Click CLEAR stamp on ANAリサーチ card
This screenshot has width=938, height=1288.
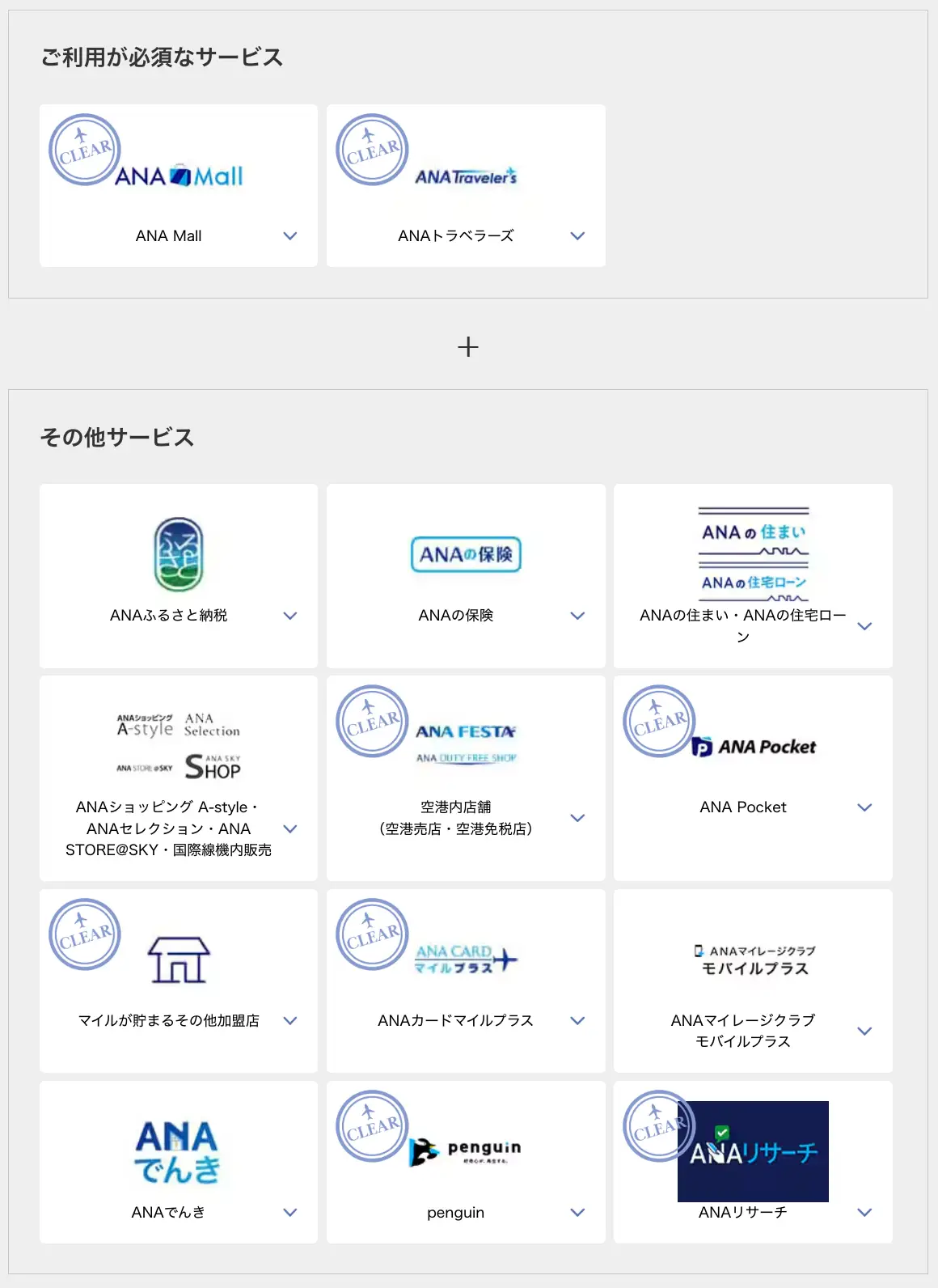pyautogui.click(x=659, y=1126)
